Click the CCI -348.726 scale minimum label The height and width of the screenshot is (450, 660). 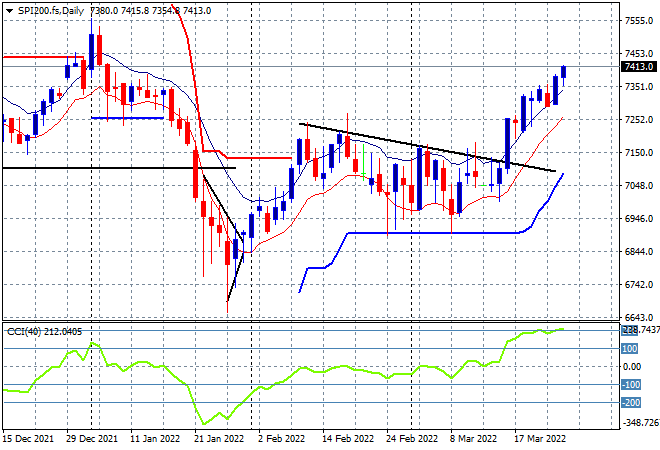641,422
